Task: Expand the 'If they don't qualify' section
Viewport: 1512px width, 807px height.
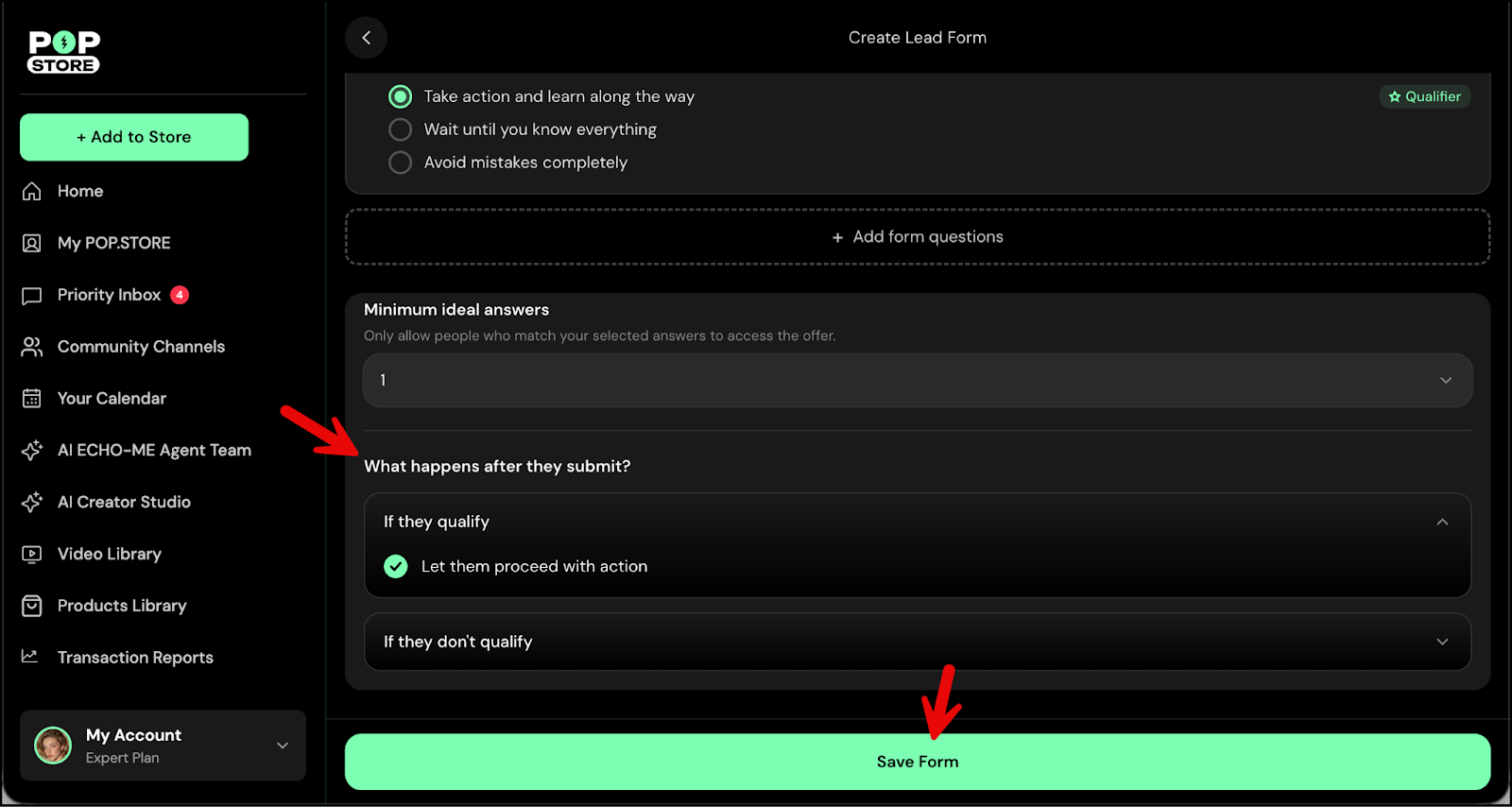Action: point(917,642)
